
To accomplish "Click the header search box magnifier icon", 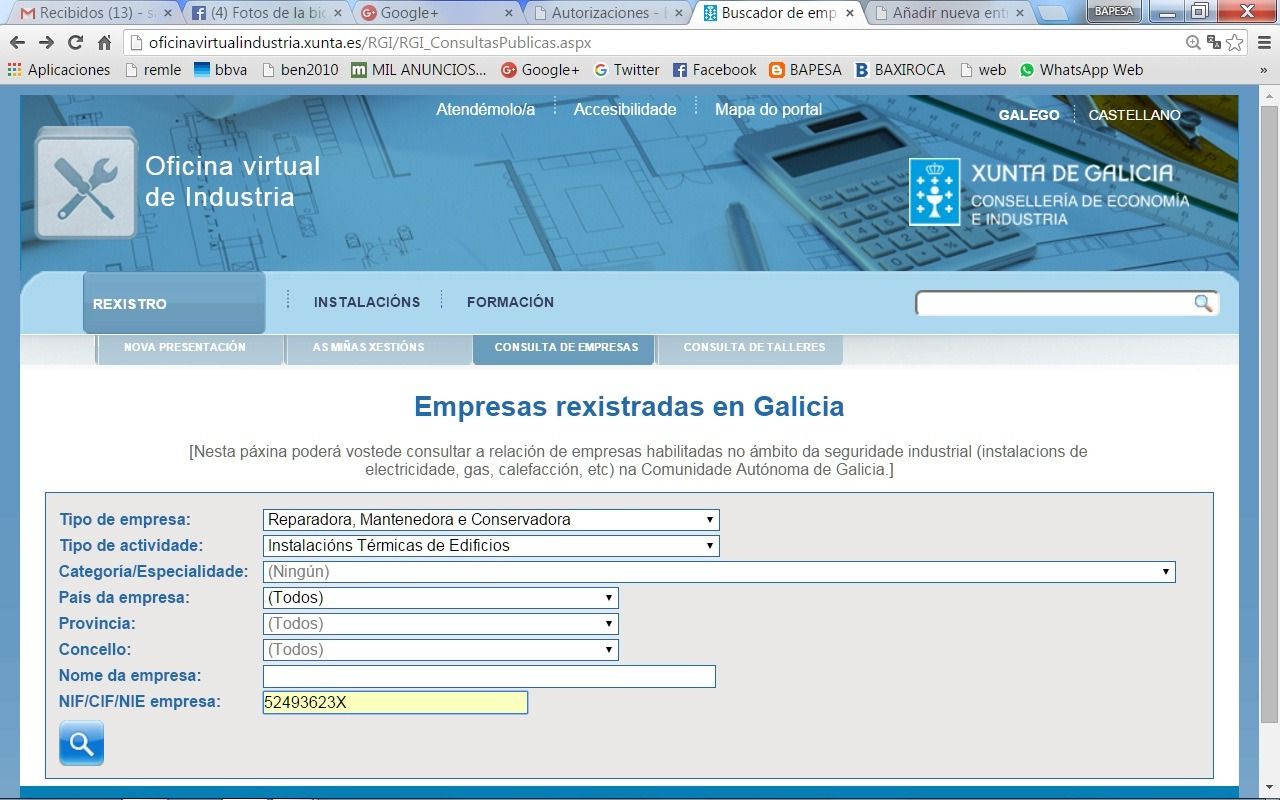I will [1202, 303].
